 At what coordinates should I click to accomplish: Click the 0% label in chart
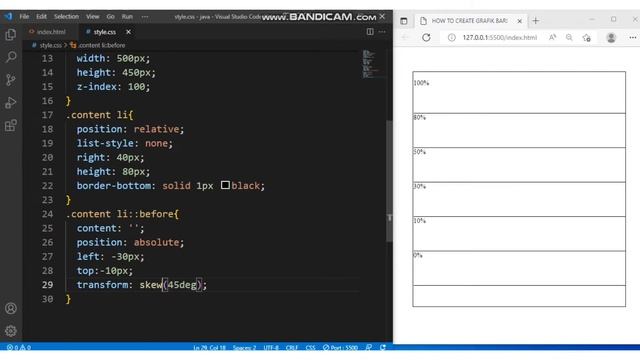point(418,255)
